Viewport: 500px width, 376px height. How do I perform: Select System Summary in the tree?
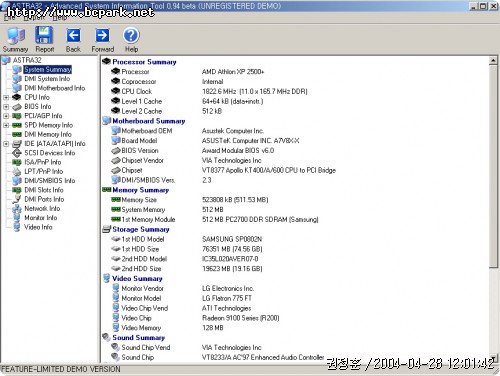tap(48, 69)
